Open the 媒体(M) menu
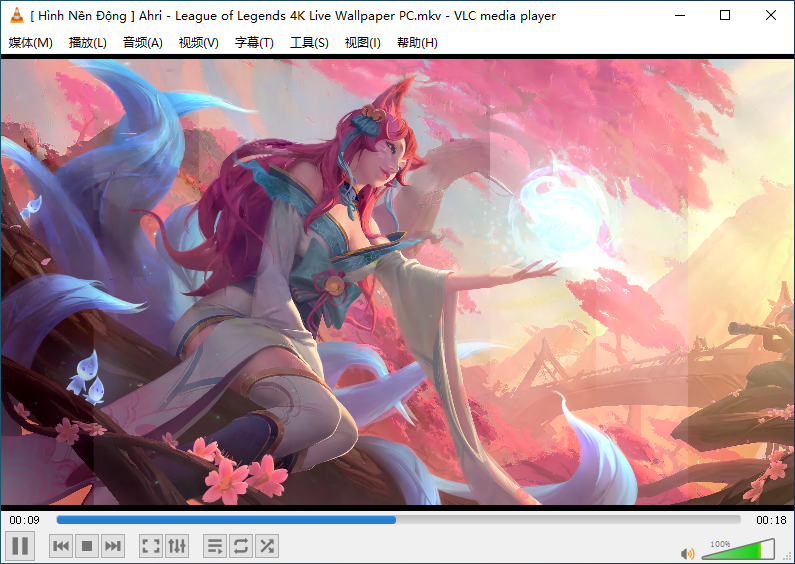 pos(30,43)
